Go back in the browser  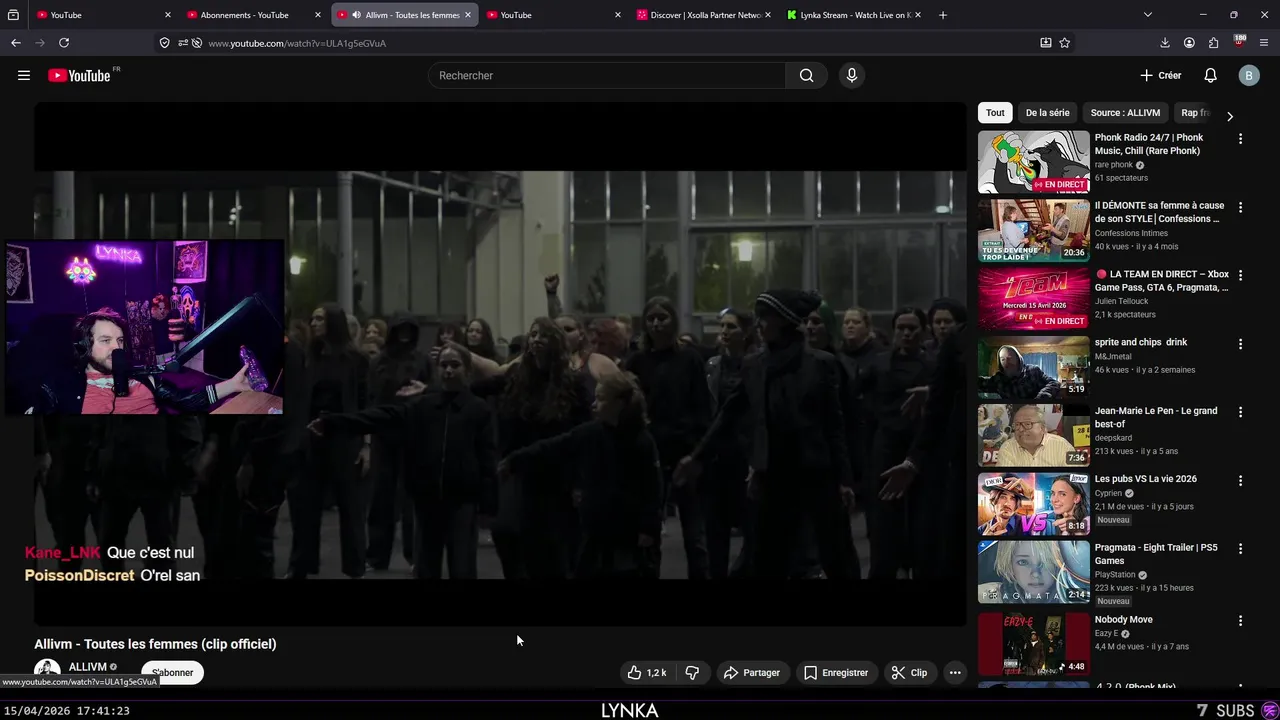coord(16,43)
